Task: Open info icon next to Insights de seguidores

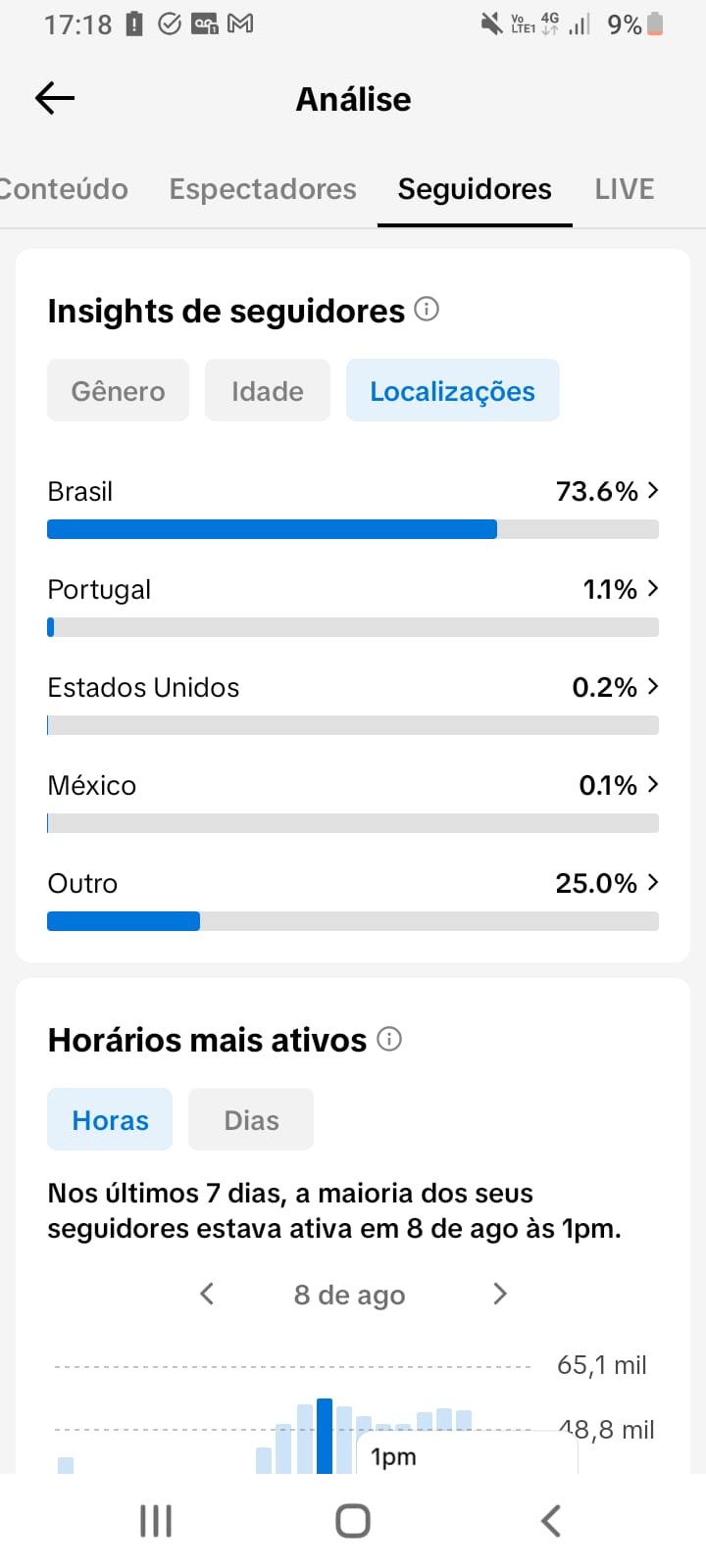Action: pos(427,310)
